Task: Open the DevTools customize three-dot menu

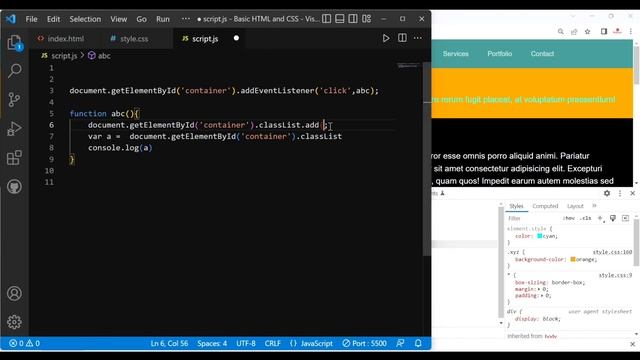Action: [620, 193]
